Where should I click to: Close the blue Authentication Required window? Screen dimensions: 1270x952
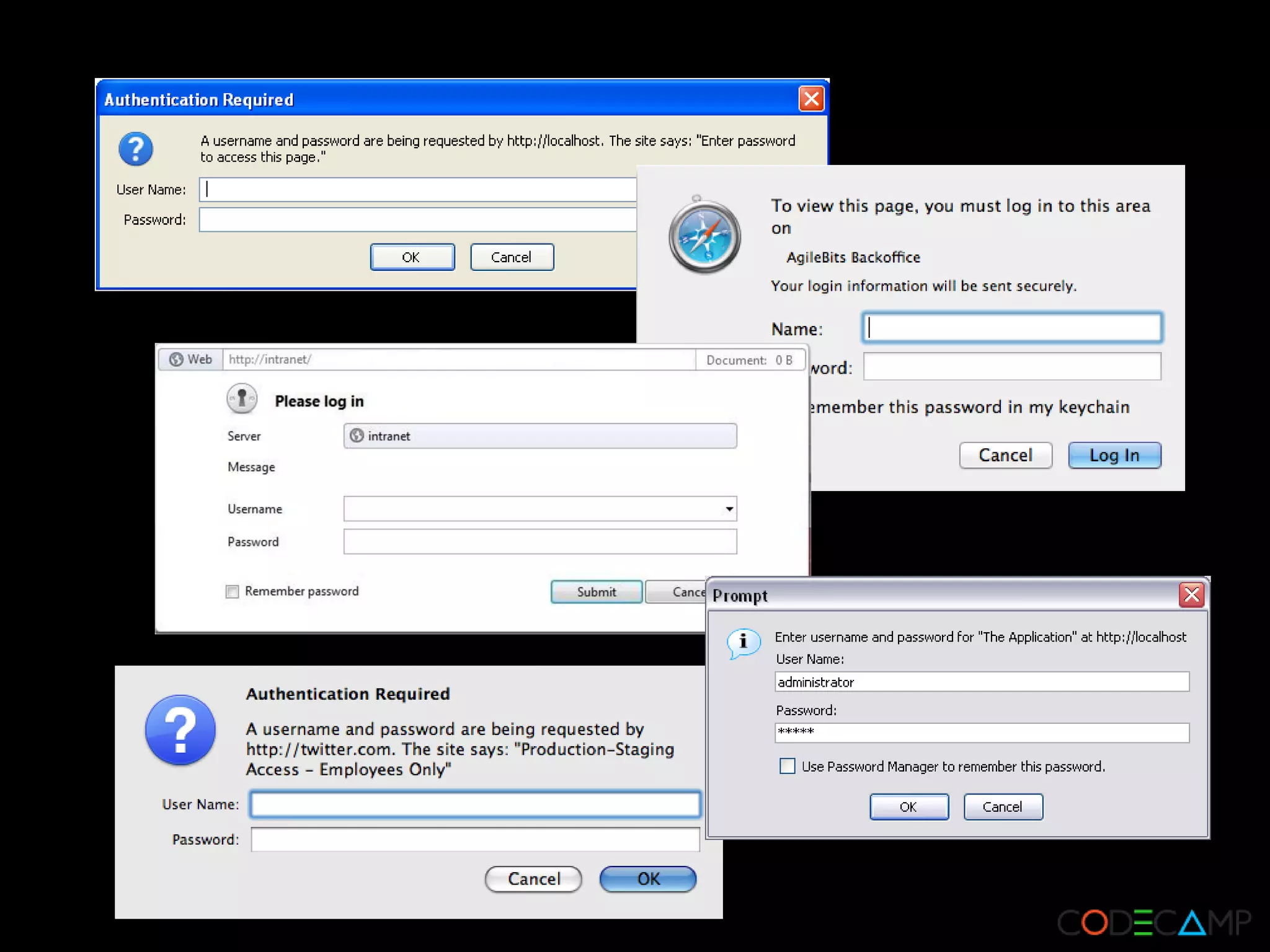[x=811, y=99]
